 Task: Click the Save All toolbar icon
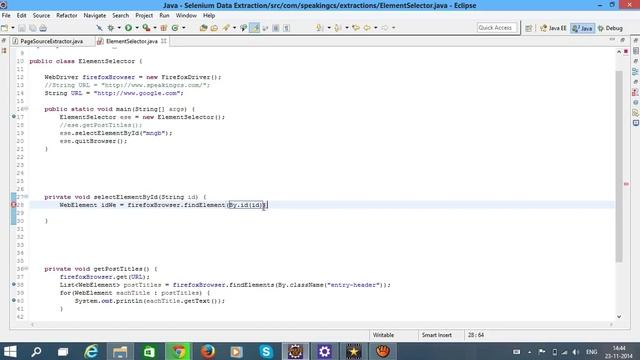click(32, 28)
